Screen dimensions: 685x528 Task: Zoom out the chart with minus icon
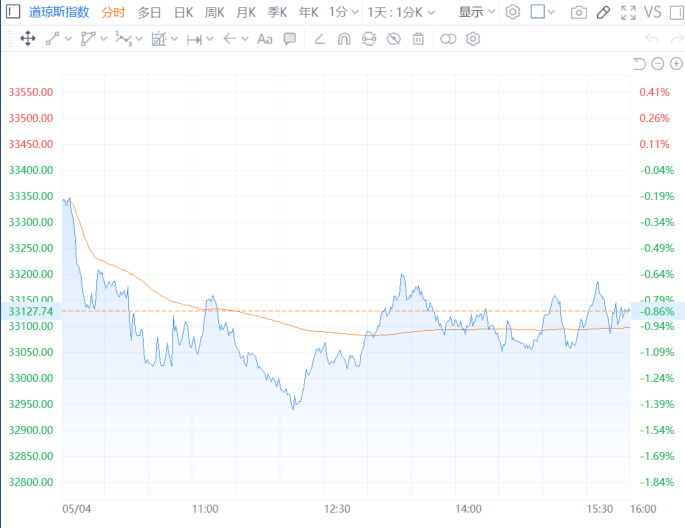[x=658, y=64]
